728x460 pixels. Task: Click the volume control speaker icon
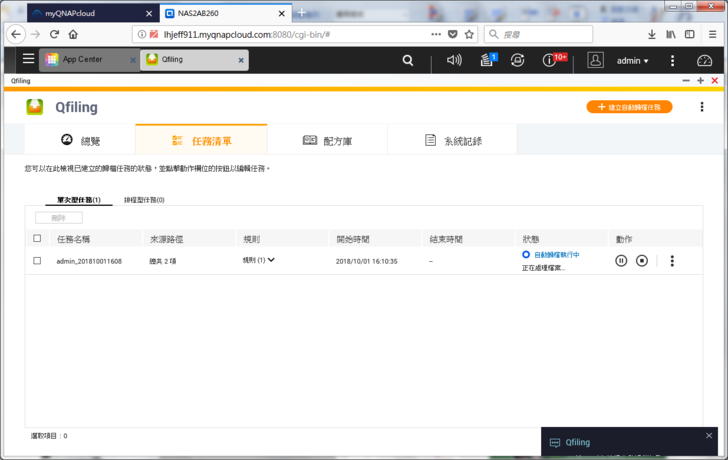coord(454,60)
